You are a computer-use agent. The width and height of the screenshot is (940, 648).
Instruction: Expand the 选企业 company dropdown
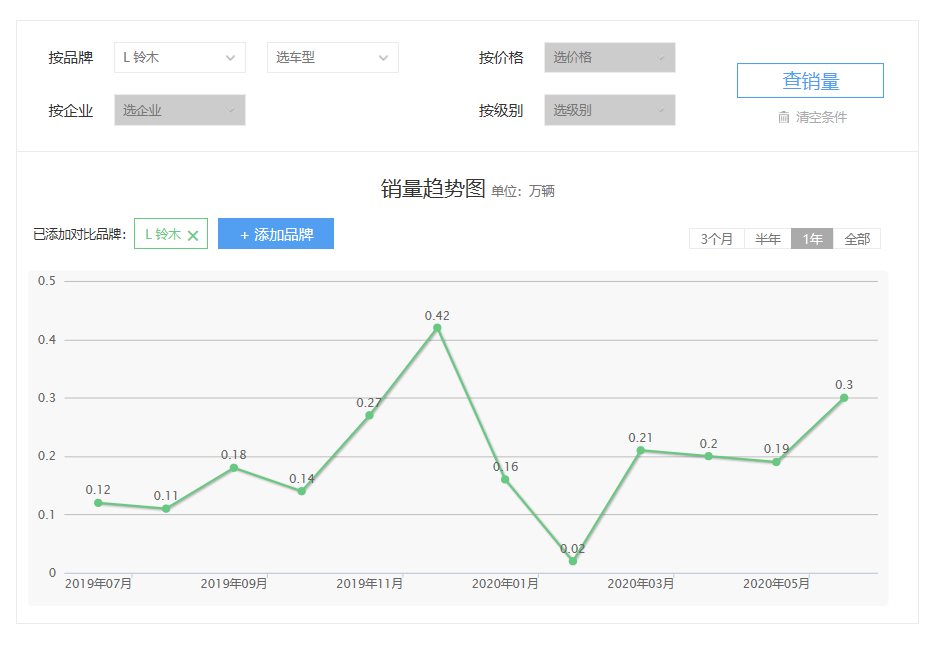point(179,110)
